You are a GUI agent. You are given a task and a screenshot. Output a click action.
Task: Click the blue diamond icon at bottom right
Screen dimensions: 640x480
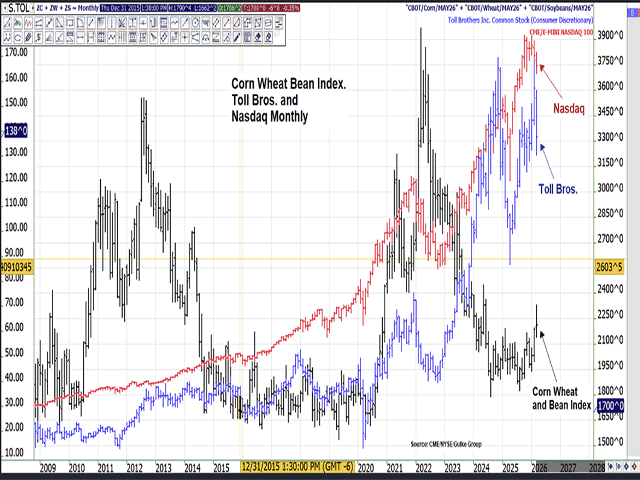(x=626, y=467)
